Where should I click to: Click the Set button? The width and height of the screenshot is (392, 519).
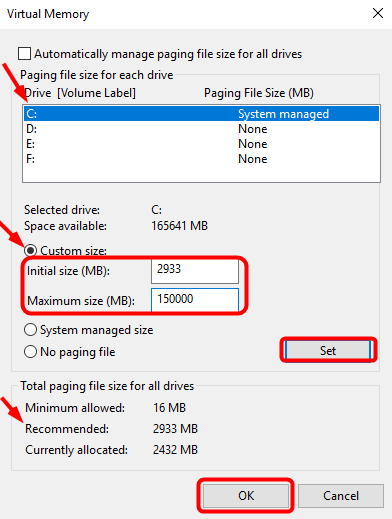[328, 350]
